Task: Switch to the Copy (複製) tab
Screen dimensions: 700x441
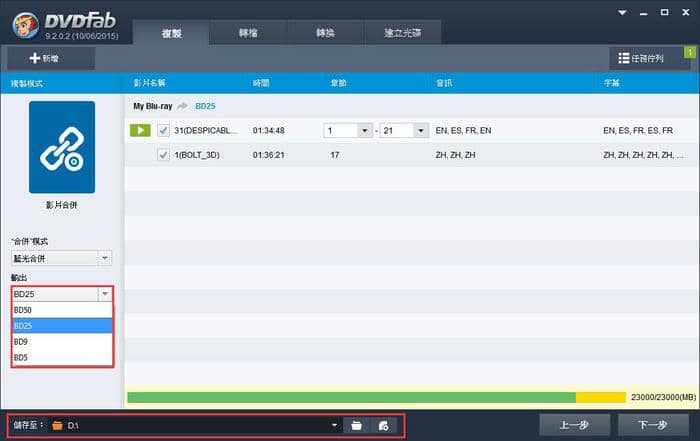Action: click(x=171, y=33)
